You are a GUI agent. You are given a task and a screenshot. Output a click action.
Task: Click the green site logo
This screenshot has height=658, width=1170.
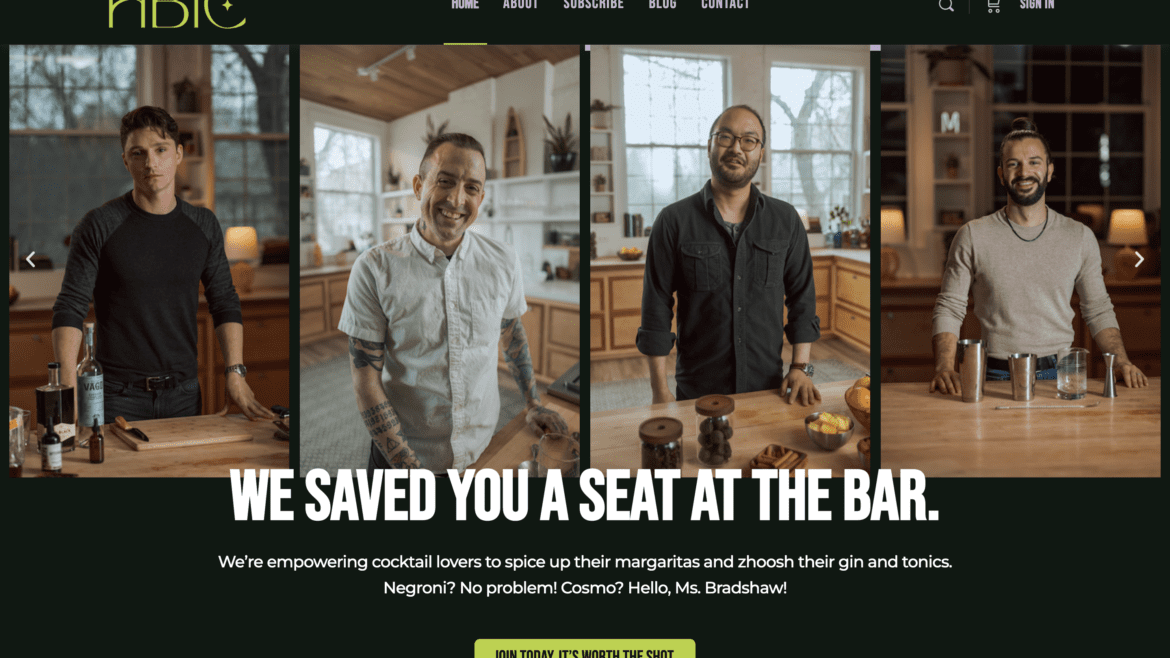click(x=177, y=13)
